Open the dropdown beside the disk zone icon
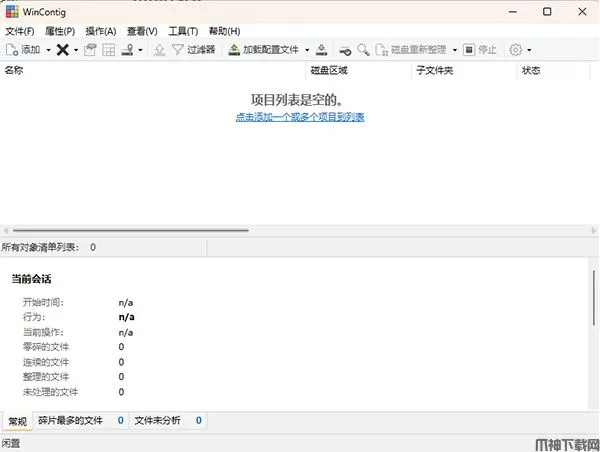The width and height of the screenshot is (600, 452). click(x=140, y=50)
